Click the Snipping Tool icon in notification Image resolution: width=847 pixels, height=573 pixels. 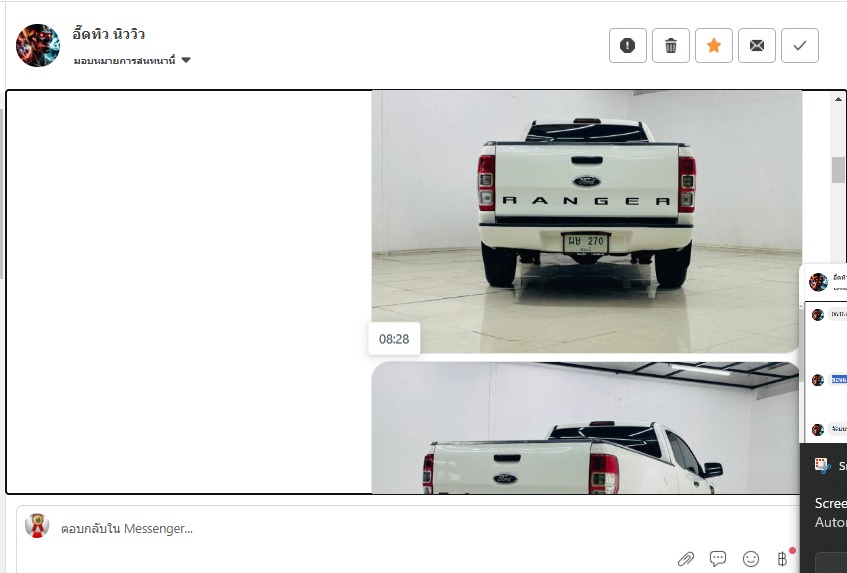pos(822,465)
